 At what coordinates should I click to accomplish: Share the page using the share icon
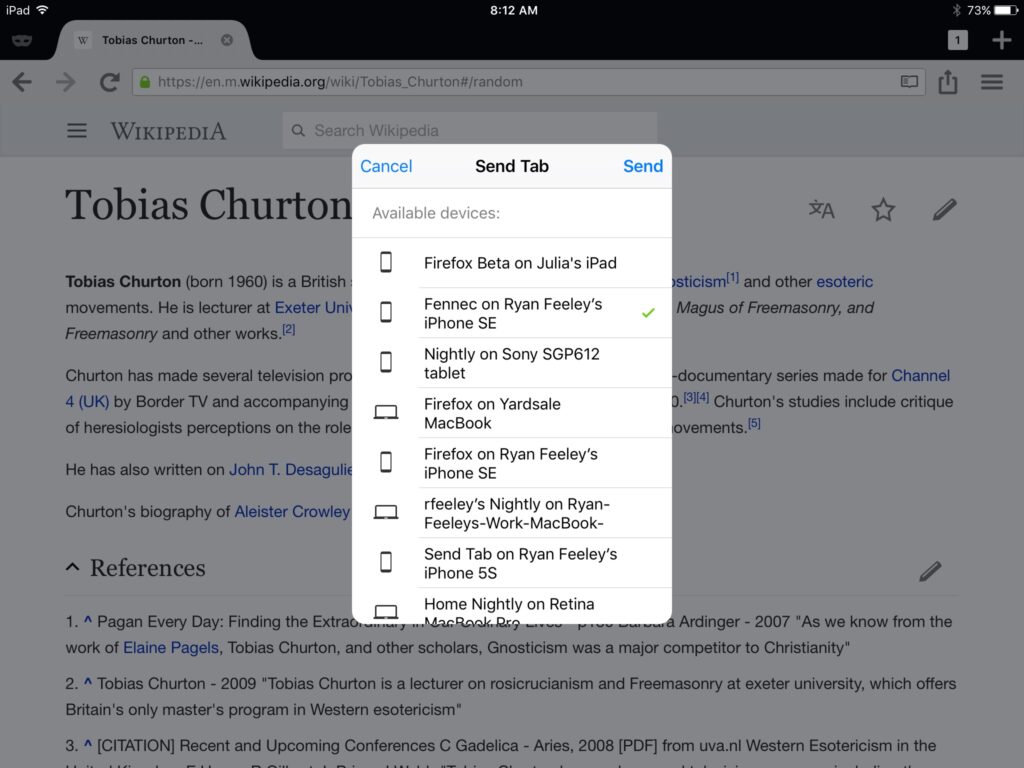pos(948,82)
